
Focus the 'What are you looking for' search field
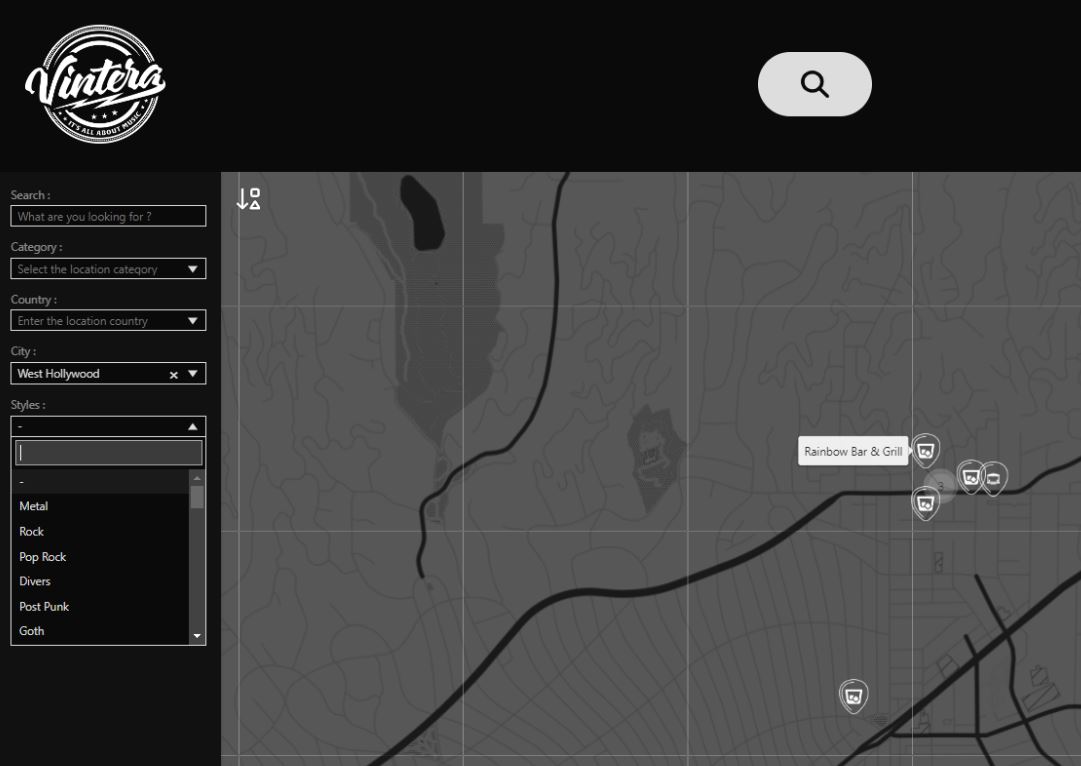click(x=108, y=216)
